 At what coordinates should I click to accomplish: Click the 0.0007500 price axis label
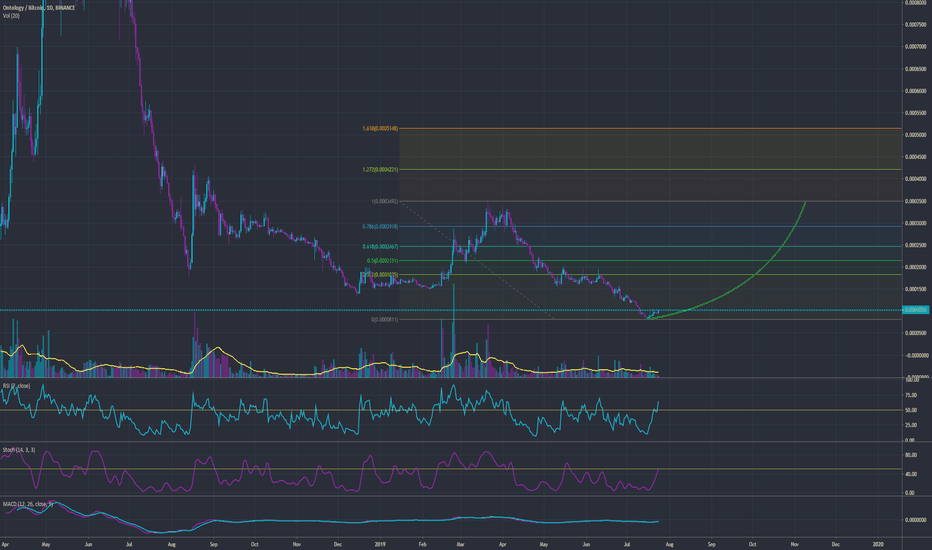(x=915, y=25)
